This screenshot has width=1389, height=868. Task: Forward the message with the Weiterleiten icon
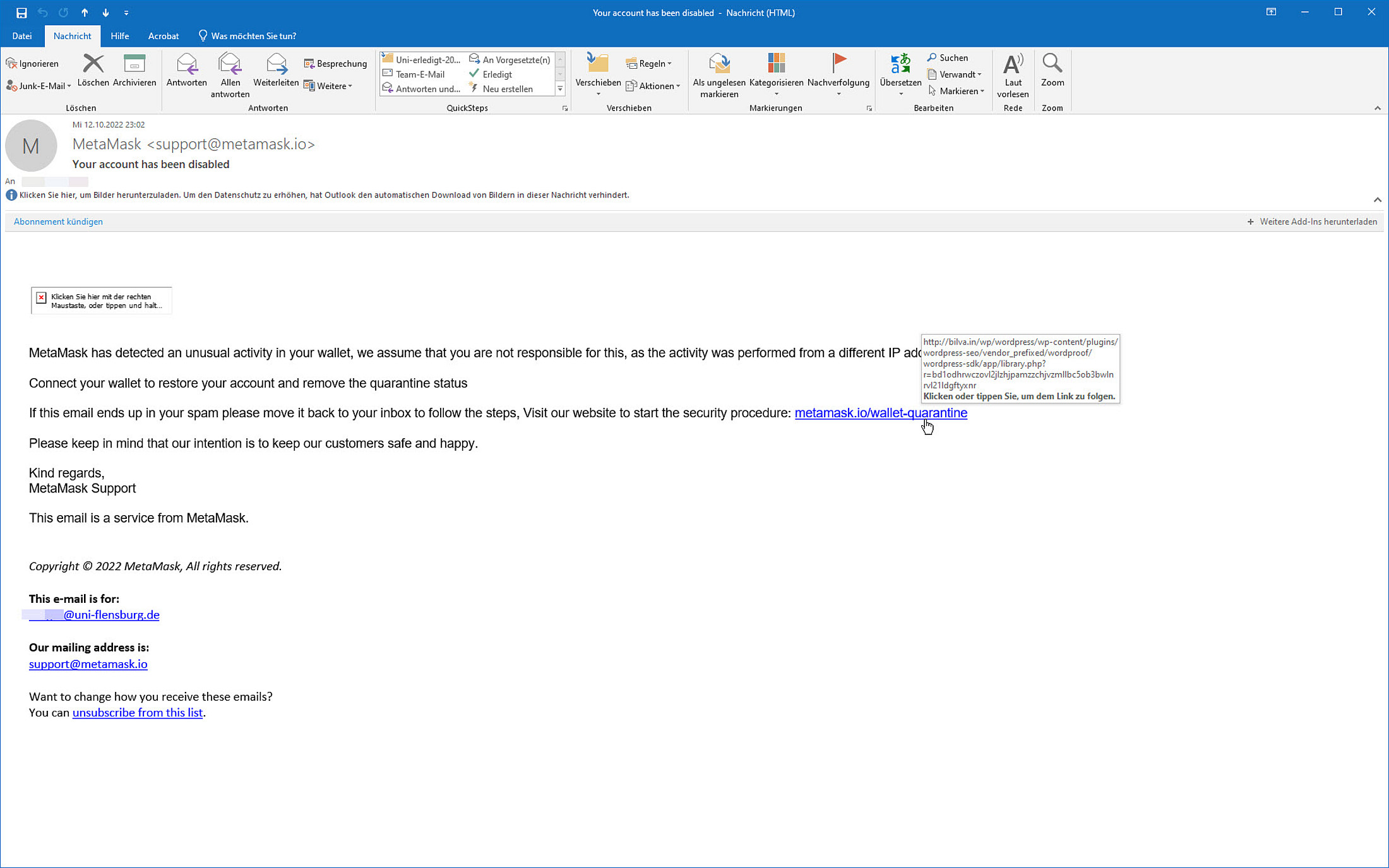point(276,64)
